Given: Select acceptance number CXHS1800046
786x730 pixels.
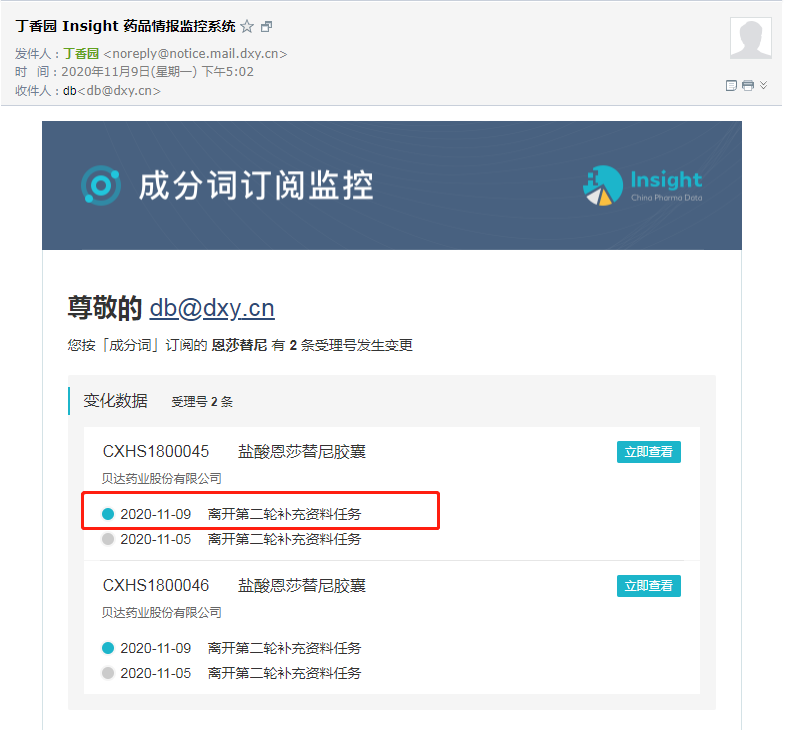Looking at the screenshot, I should [156, 585].
